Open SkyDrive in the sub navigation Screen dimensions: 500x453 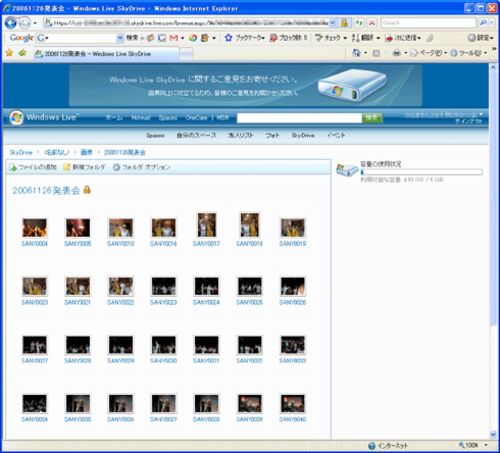click(303, 135)
